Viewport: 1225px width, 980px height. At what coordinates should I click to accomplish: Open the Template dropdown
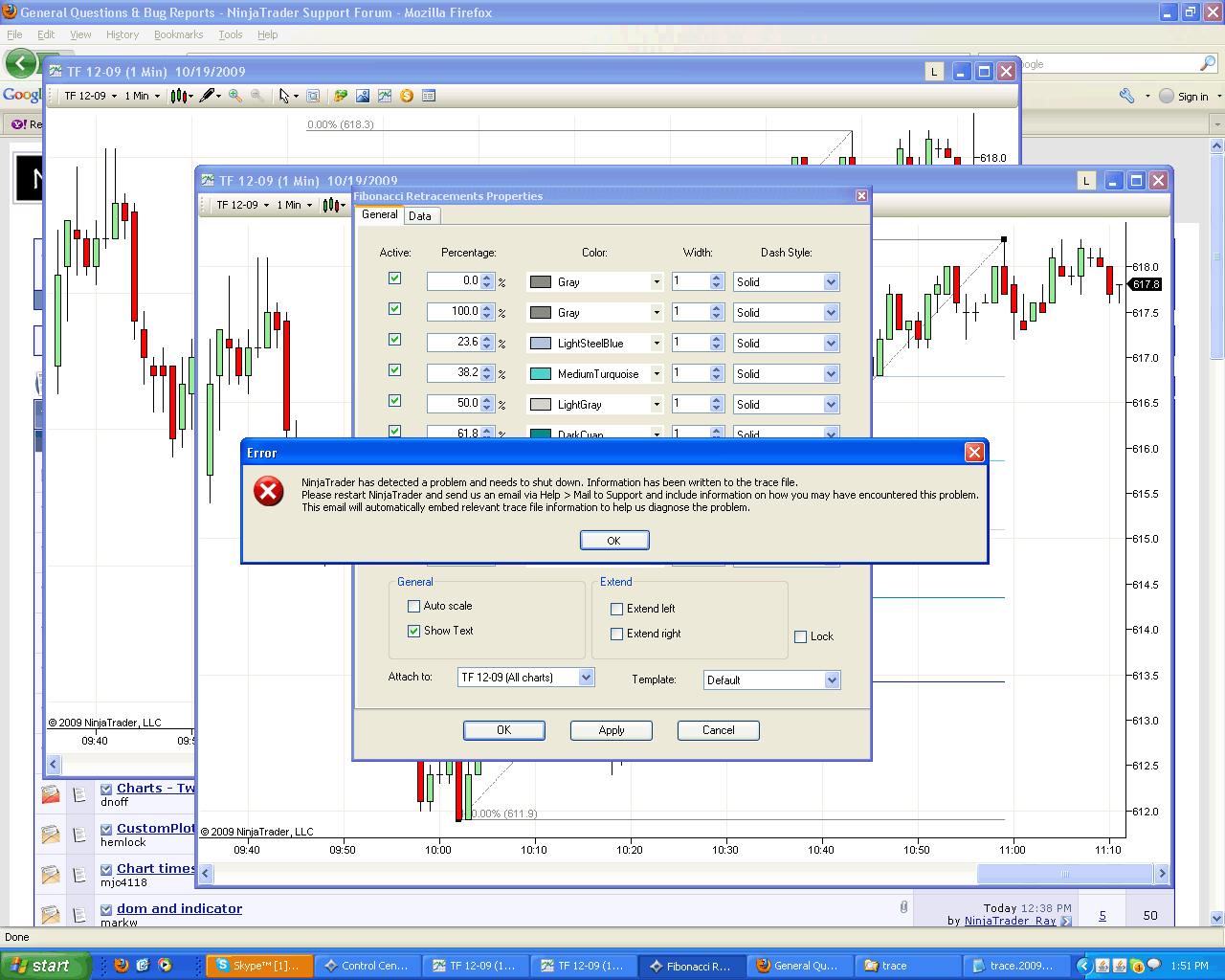point(832,680)
